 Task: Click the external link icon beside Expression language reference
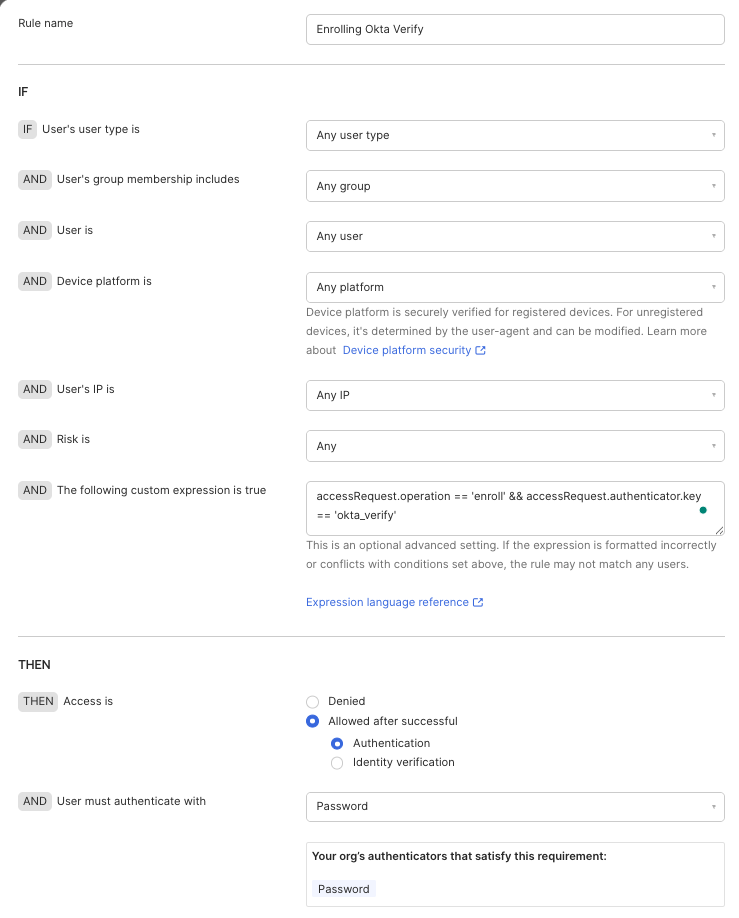tap(478, 602)
